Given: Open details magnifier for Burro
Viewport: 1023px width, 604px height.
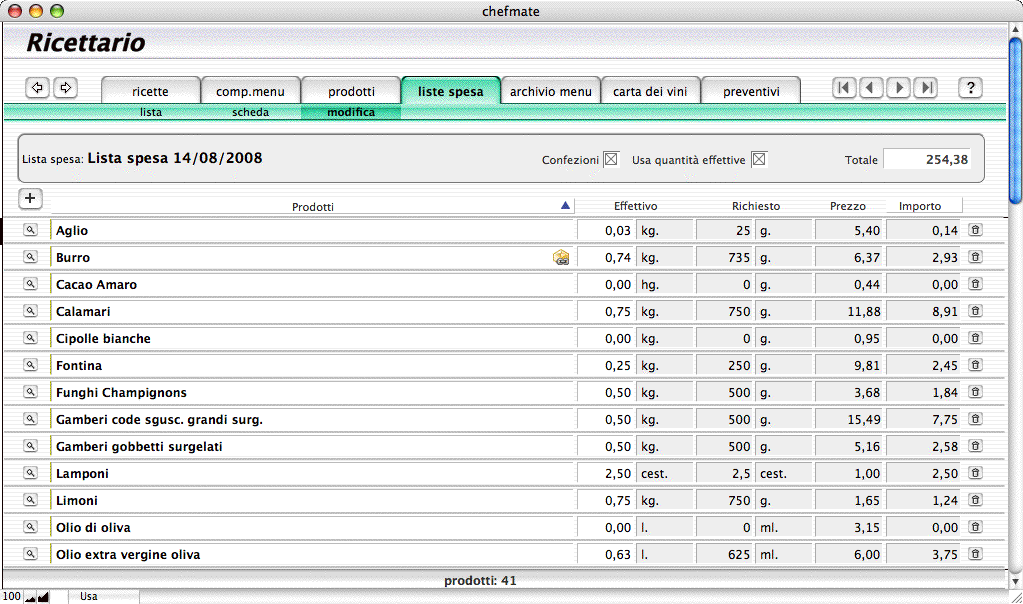Looking at the screenshot, I should (30, 257).
